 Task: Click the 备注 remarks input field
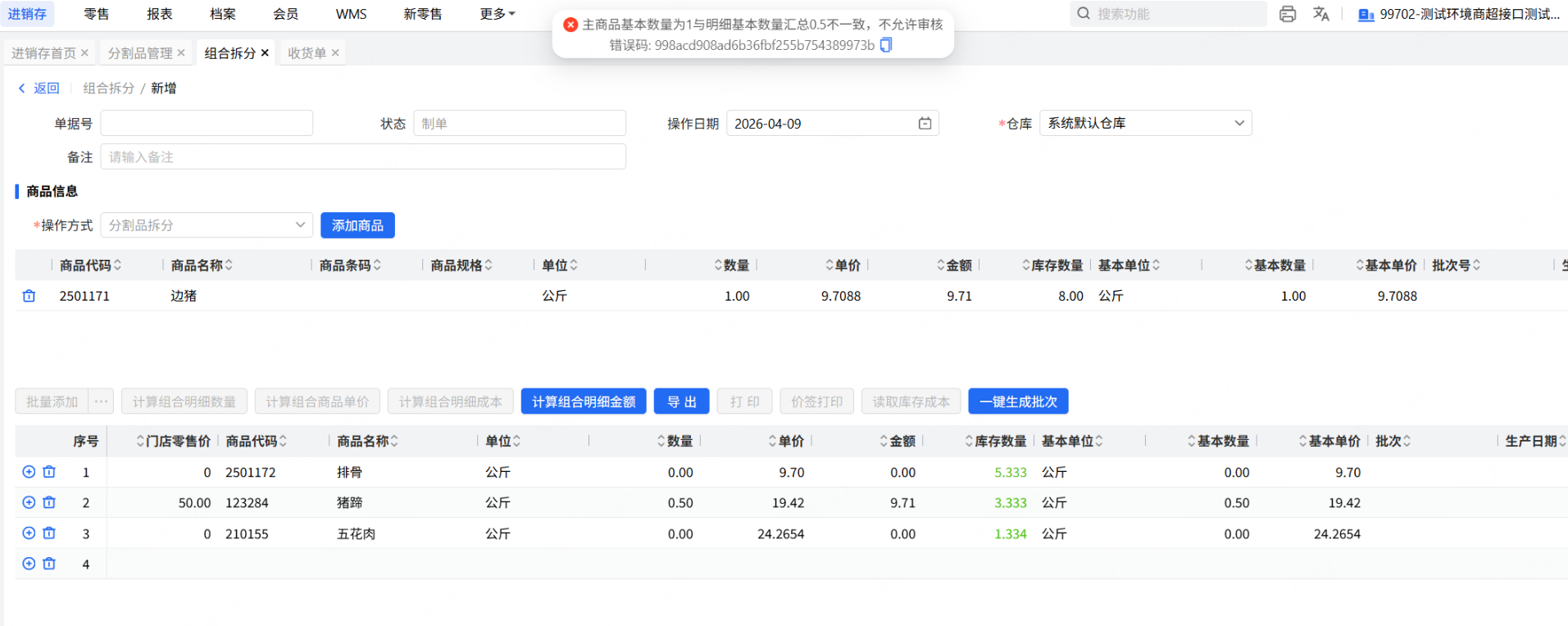point(362,156)
